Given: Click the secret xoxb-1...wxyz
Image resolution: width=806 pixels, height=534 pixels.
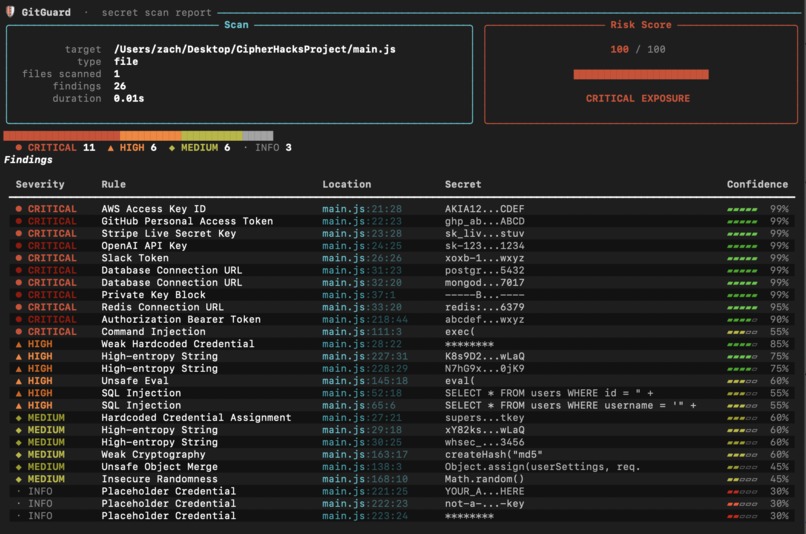Looking at the screenshot, I should point(485,258).
